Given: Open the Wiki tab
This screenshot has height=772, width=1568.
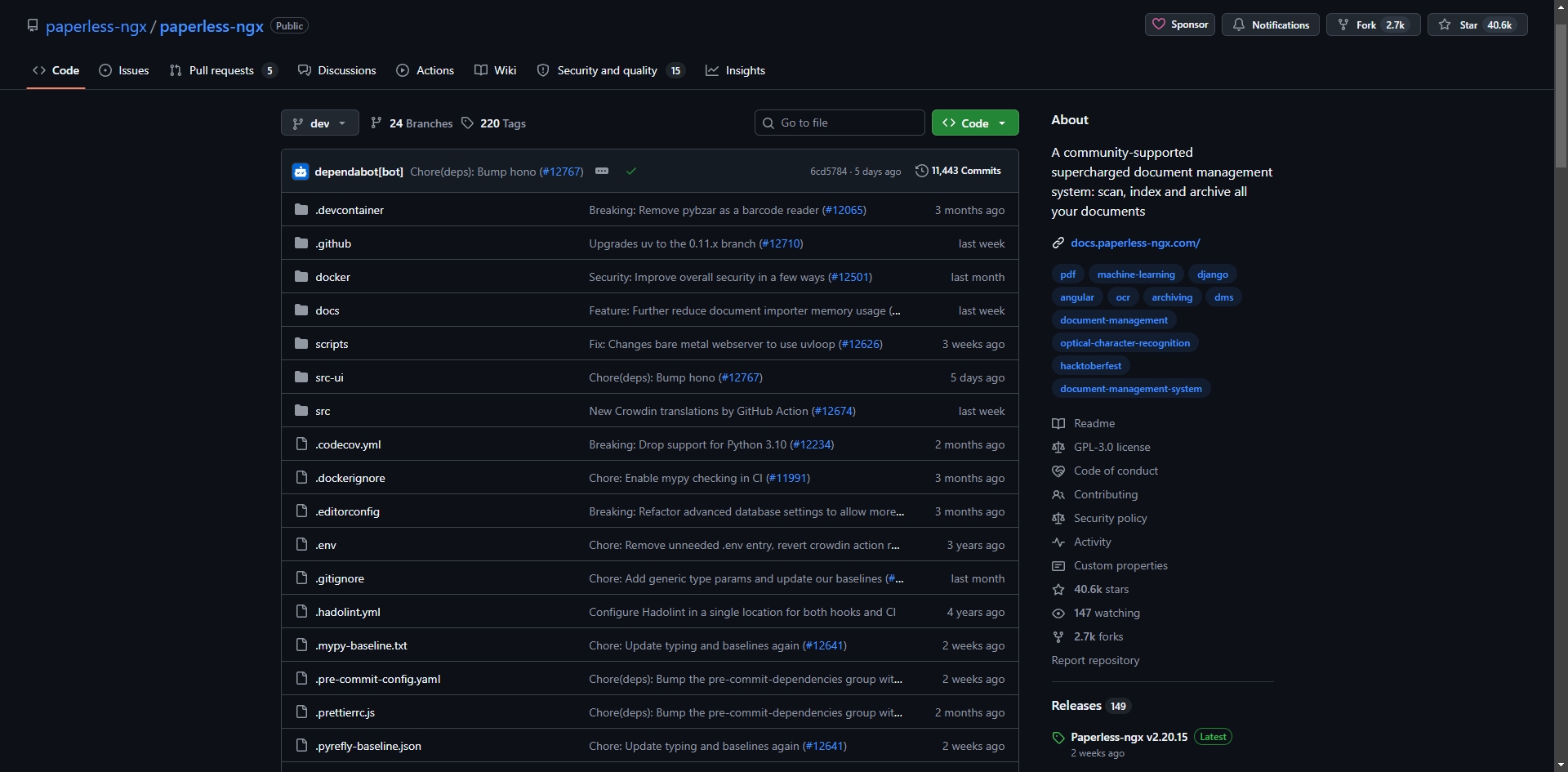Looking at the screenshot, I should (x=496, y=70).
